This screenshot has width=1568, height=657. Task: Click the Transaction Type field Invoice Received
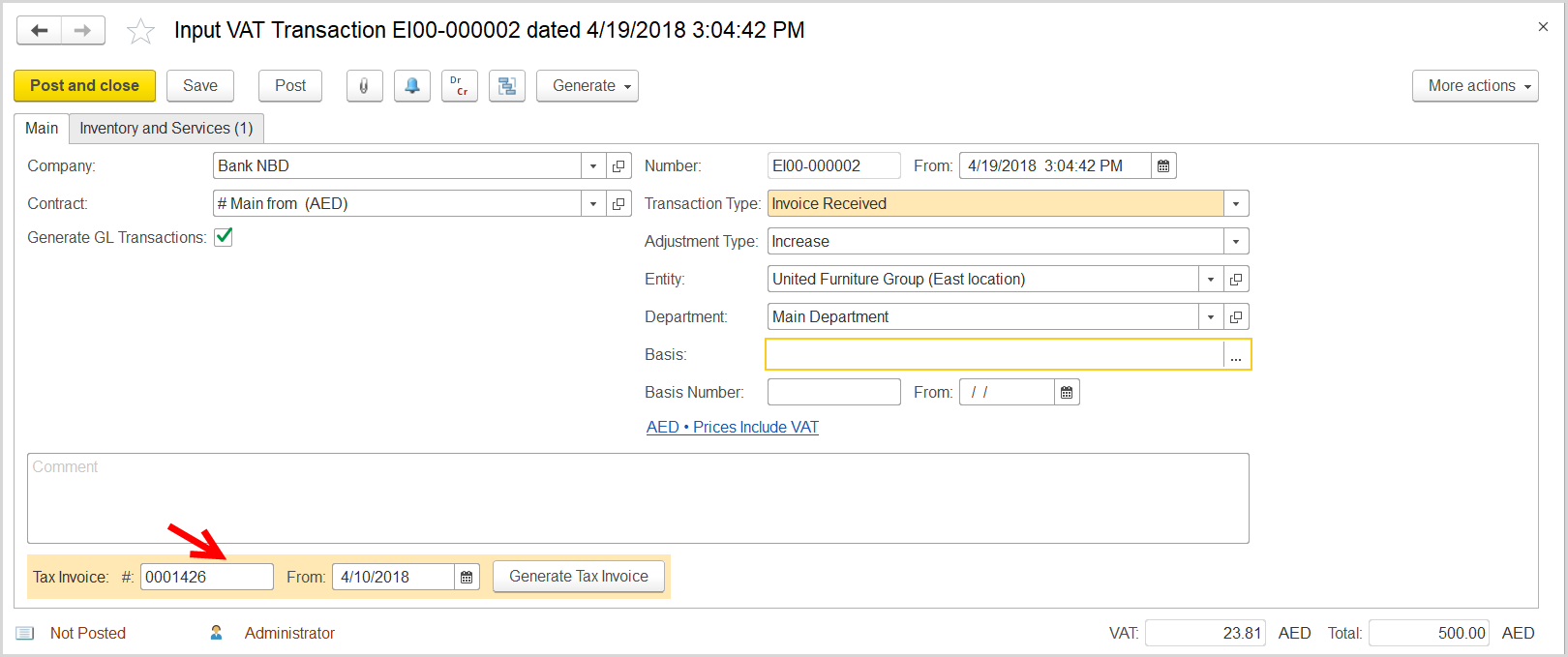coord(995,203)
